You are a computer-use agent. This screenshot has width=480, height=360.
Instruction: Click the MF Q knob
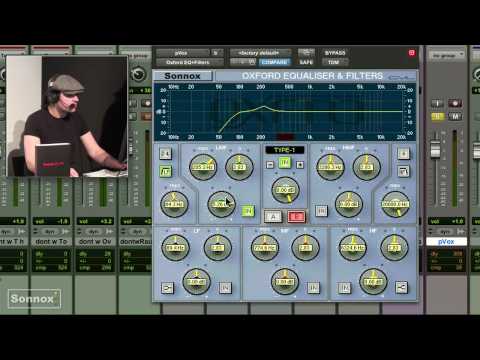pos(305,248)
